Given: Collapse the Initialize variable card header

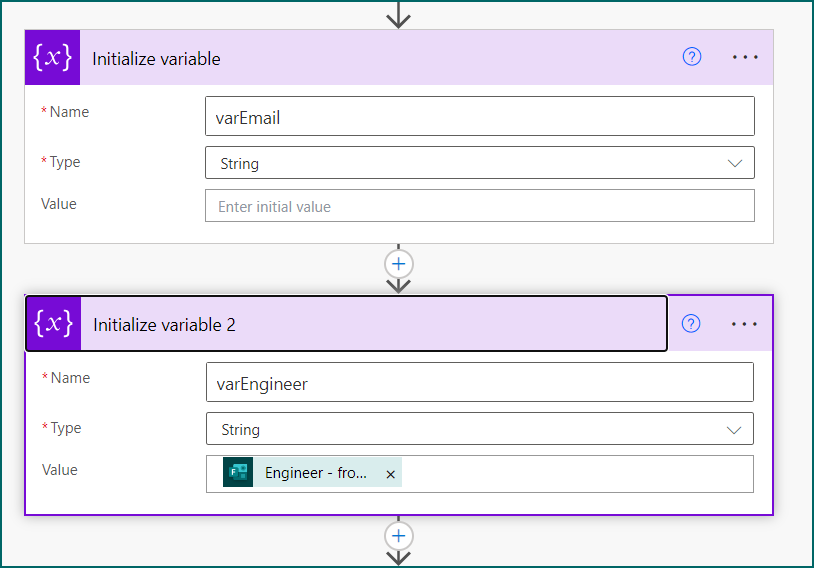Looking at the screenshot, I should [x=370, y=58].
